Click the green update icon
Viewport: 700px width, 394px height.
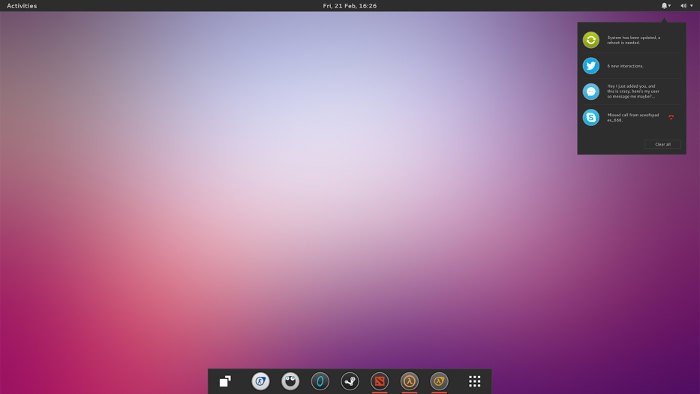[591, 40]
